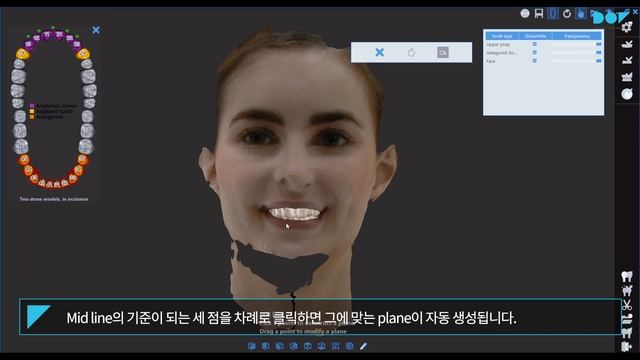640x360 pixels.
Task: Click the purple 'Anatomic crown' legend entry
Action: [53, 106]
